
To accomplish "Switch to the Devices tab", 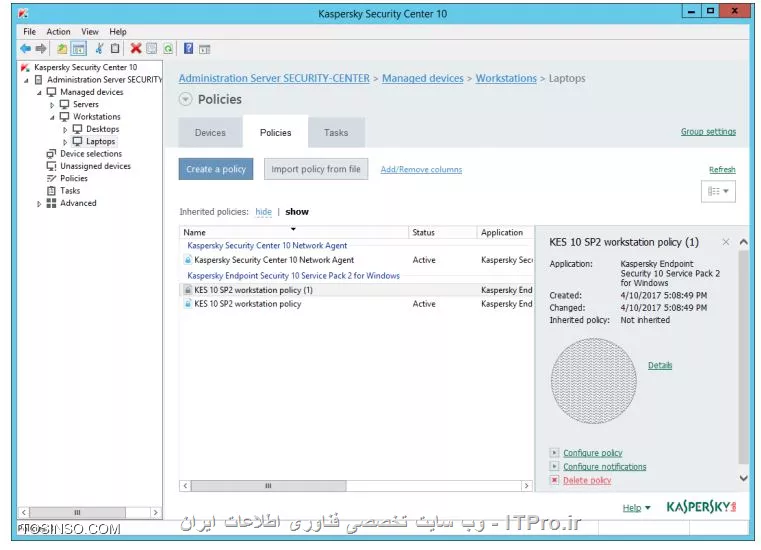I will pos(210,133).
